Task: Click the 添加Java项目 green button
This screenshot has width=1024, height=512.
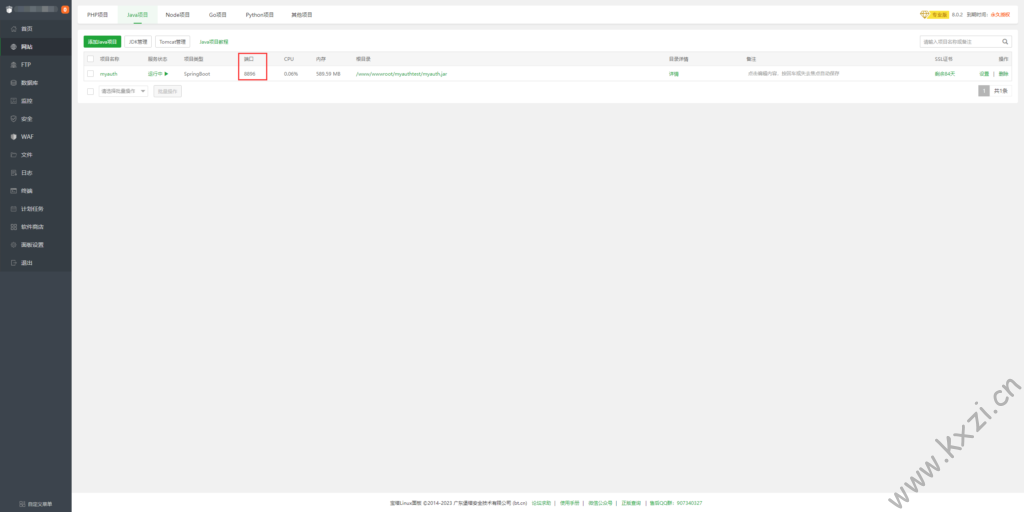Action: point(103,41)
